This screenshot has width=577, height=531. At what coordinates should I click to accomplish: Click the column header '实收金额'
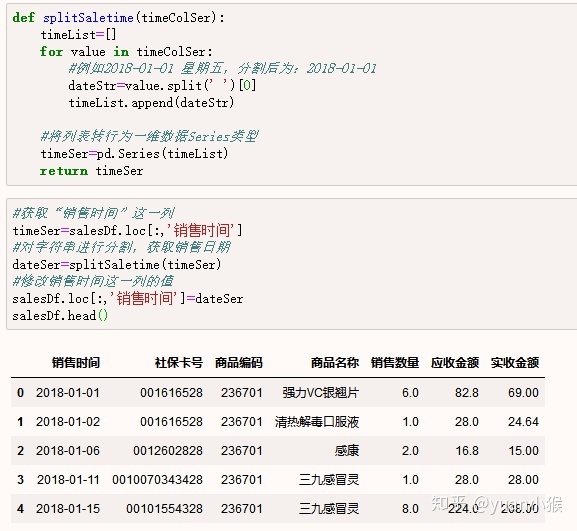pos(515,363)
